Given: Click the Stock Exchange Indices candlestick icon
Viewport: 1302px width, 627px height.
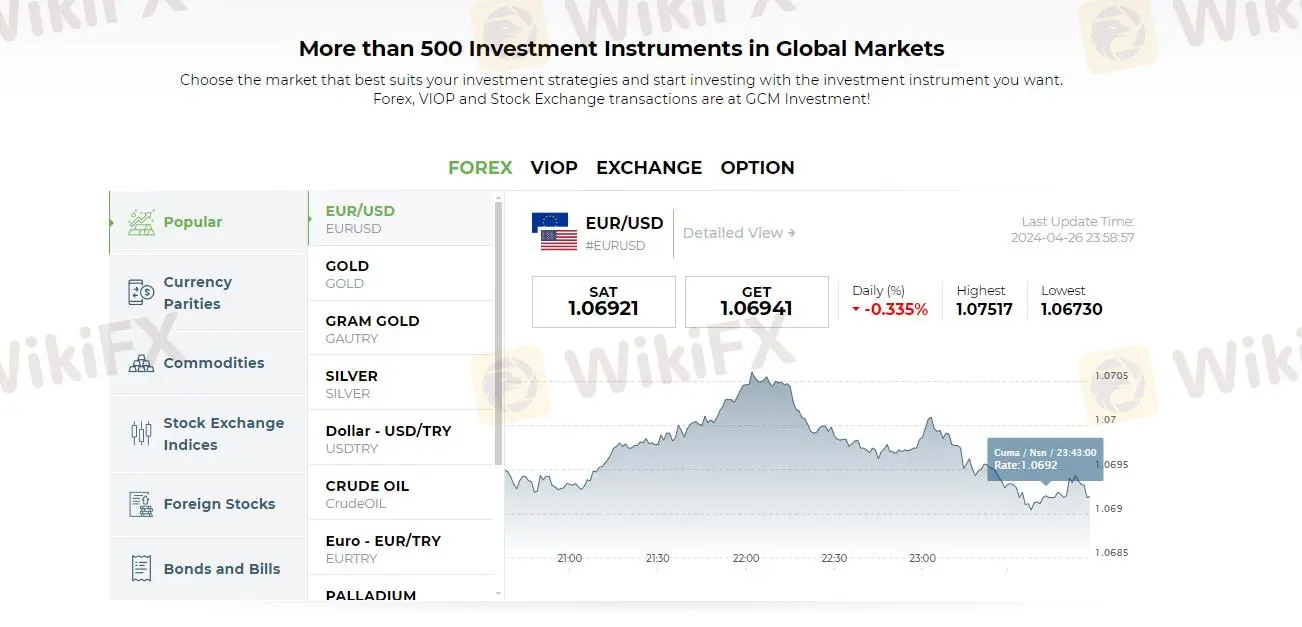Looking at the screenshot, I should [141, 434].
